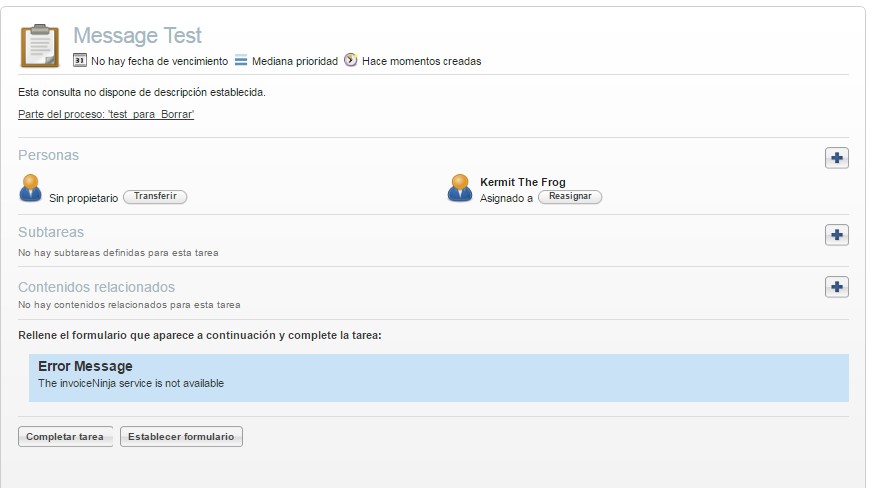The image size is (876, 488).
Task: Add related content with plus icon
Action: [836, 287]
